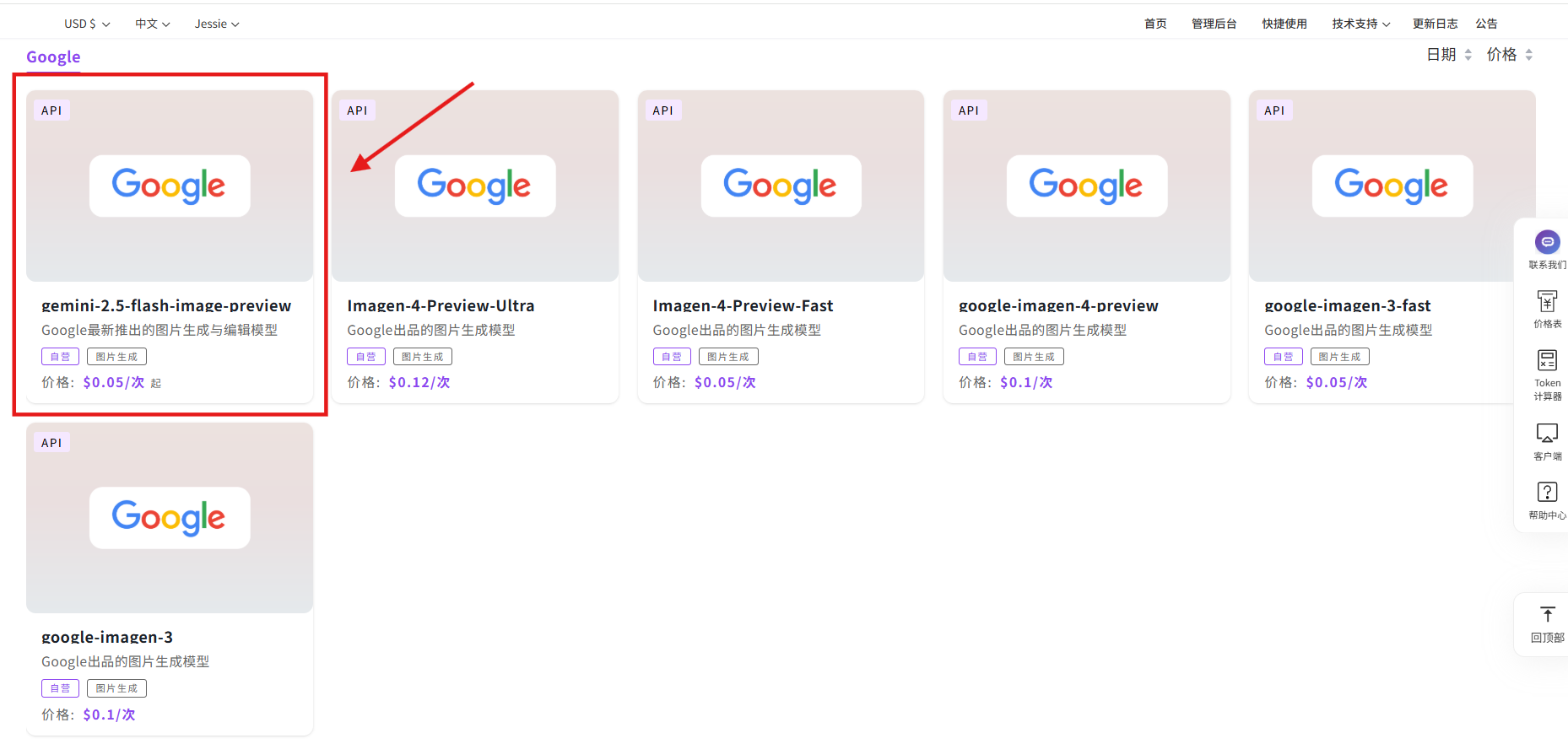Open 快捷使用 in top navigation

tap(1284, 24)
